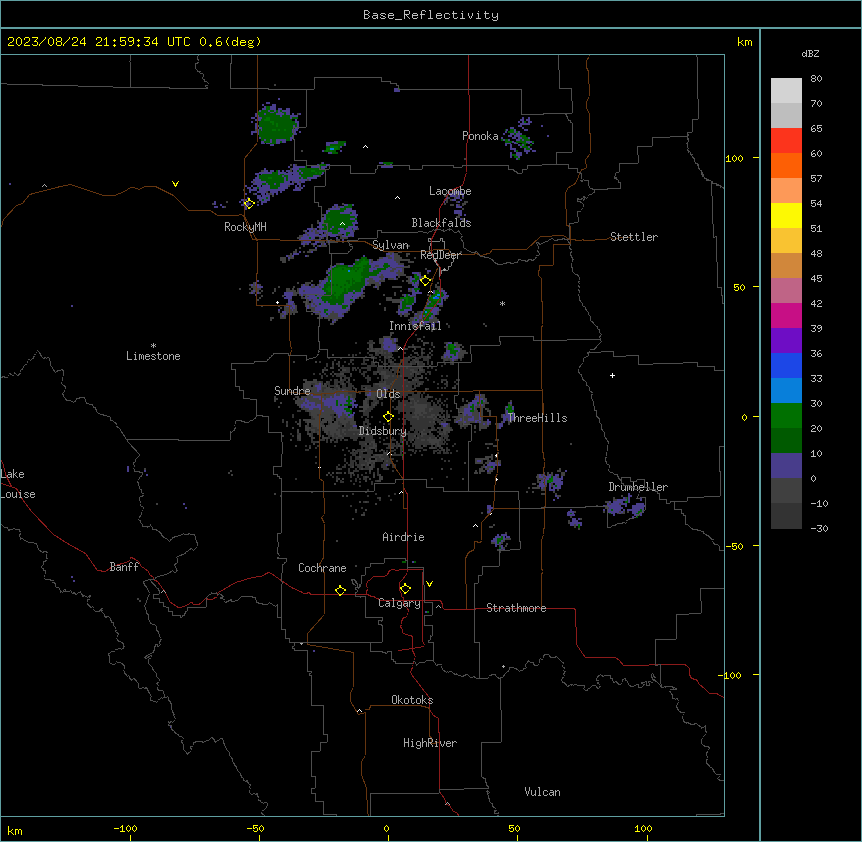Click the Airdrie label

point(403,537)
